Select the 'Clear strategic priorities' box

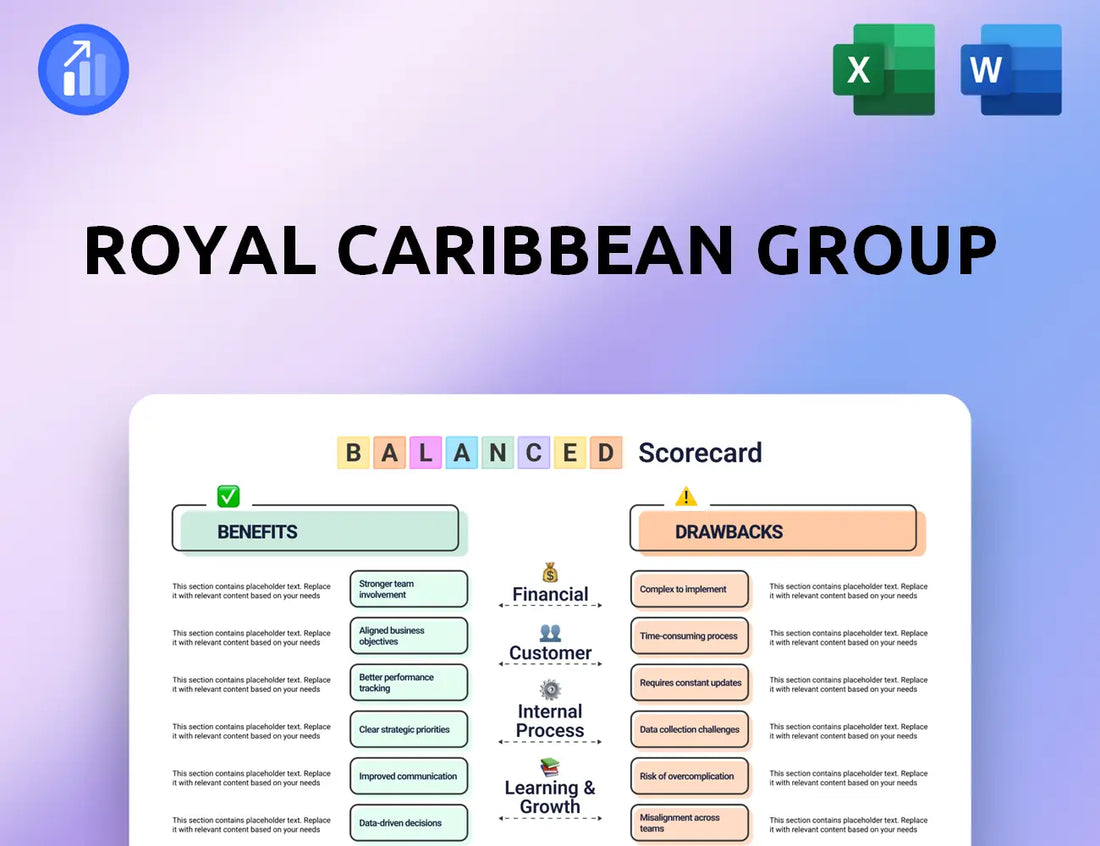[x=409, y=730]
